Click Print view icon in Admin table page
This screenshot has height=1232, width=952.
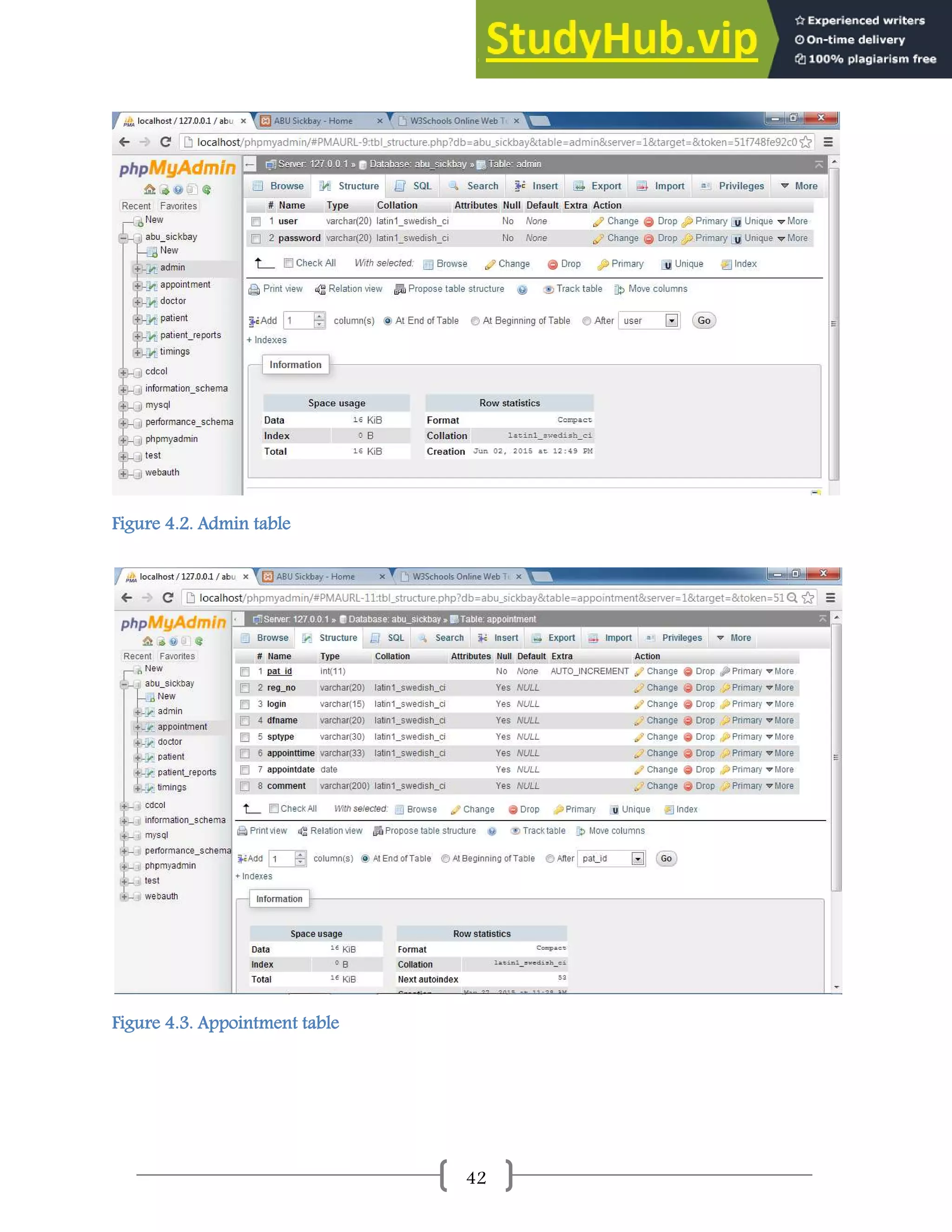coord(254,289)
